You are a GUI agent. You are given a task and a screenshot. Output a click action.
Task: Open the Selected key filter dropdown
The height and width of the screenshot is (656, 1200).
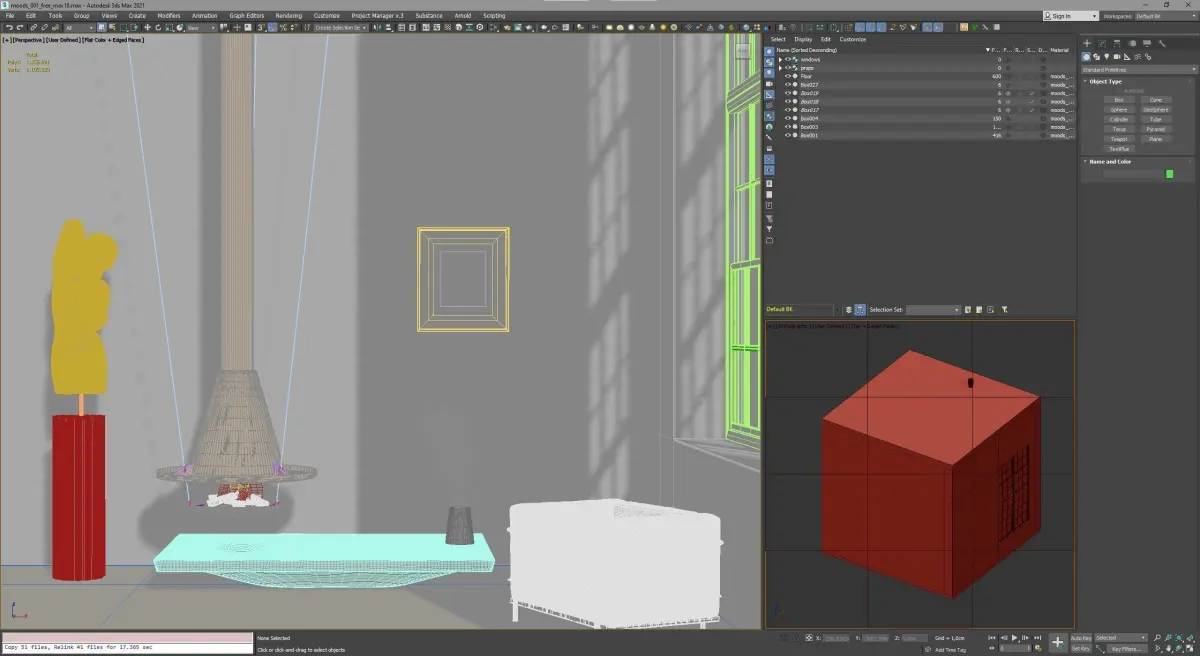1121,637
